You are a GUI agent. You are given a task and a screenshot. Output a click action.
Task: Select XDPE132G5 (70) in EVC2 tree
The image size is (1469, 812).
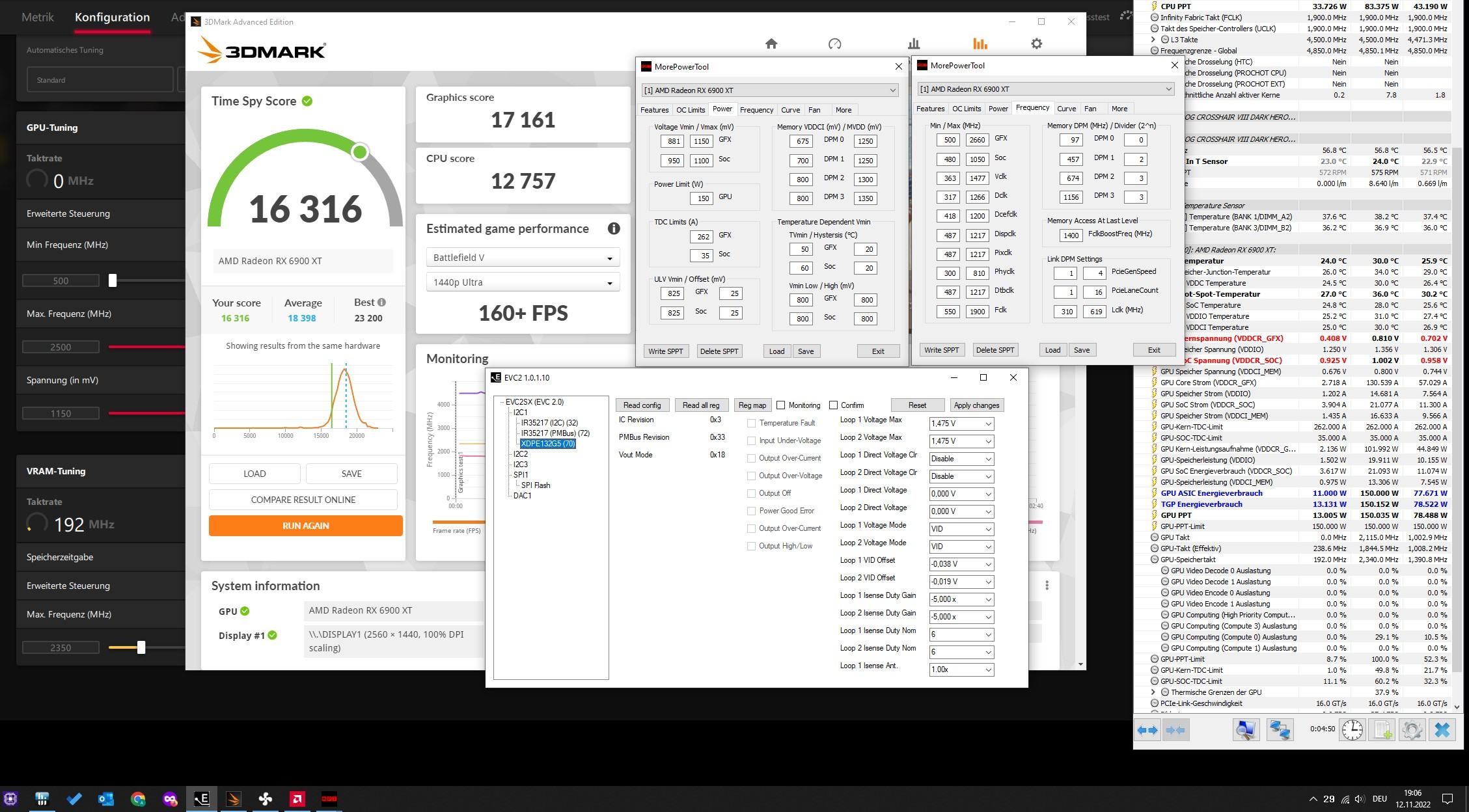(547, 444)
